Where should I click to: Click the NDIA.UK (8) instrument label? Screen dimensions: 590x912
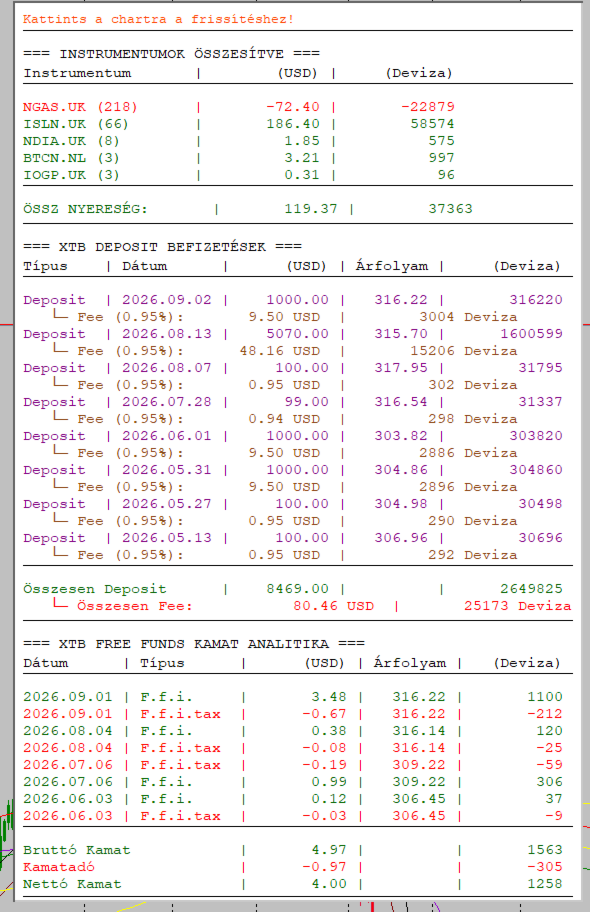pos(71,141)
